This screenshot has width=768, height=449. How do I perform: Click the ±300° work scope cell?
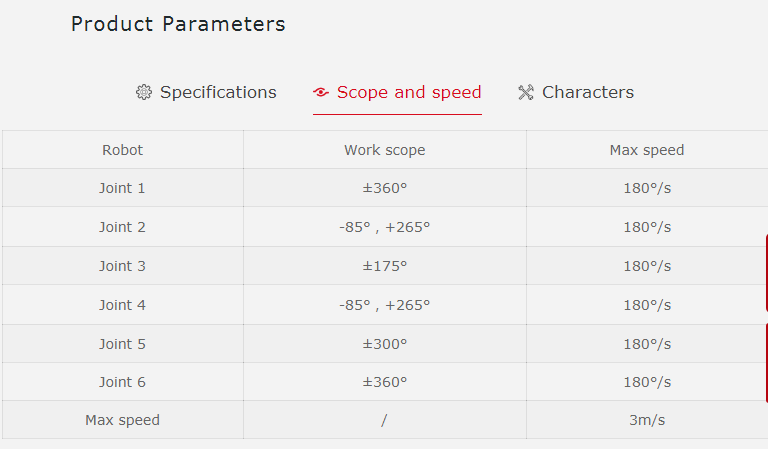384,344
